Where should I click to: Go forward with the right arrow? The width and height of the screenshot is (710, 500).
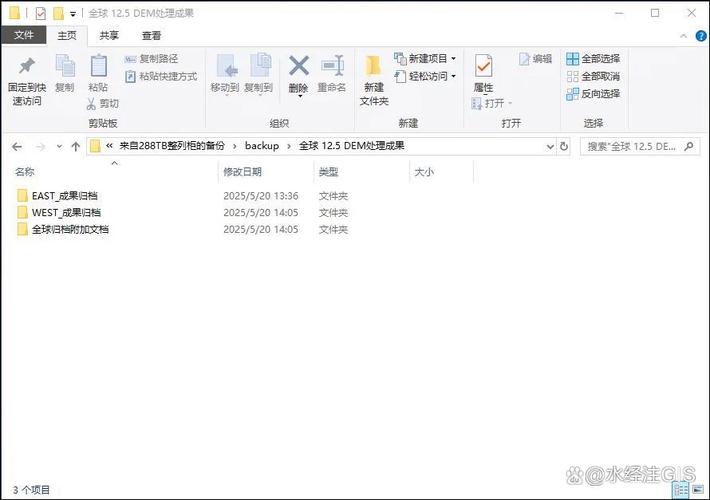[40, 146]
